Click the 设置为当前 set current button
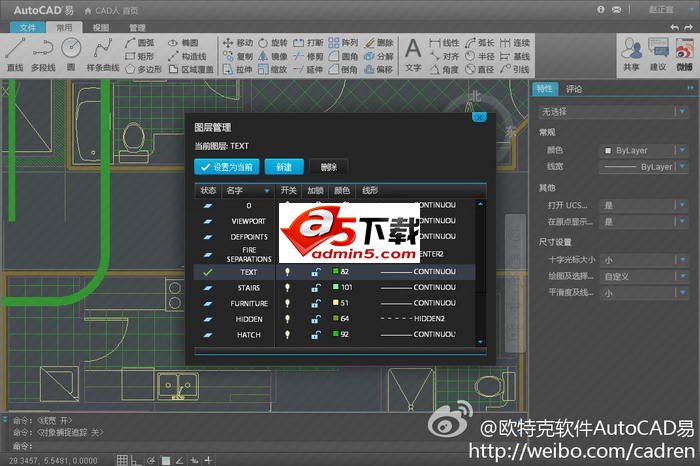Image resolution: width=700 pixels, height=466 pixels. coord(227,167)
